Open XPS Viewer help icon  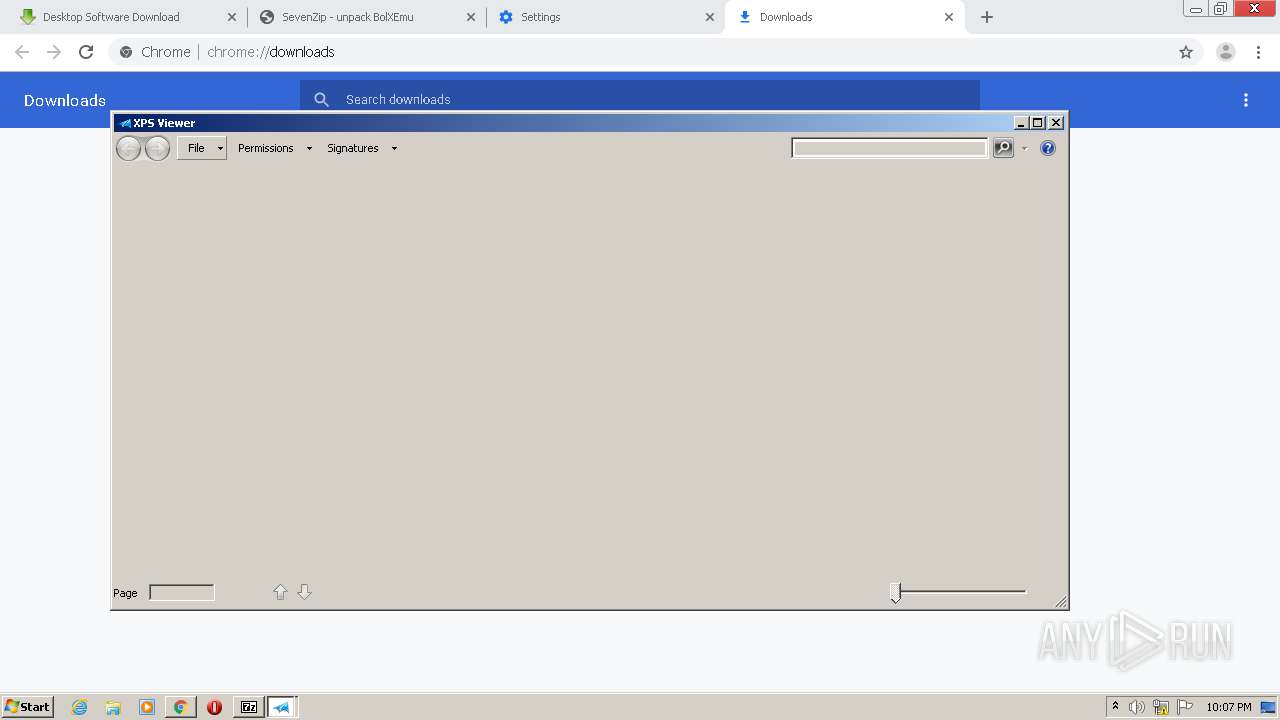pos(1048,148)
